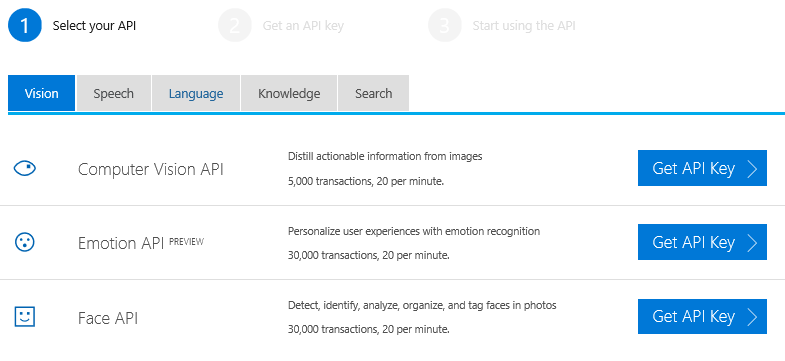Click the Emotion API PREVIEW title

[141, 243]
